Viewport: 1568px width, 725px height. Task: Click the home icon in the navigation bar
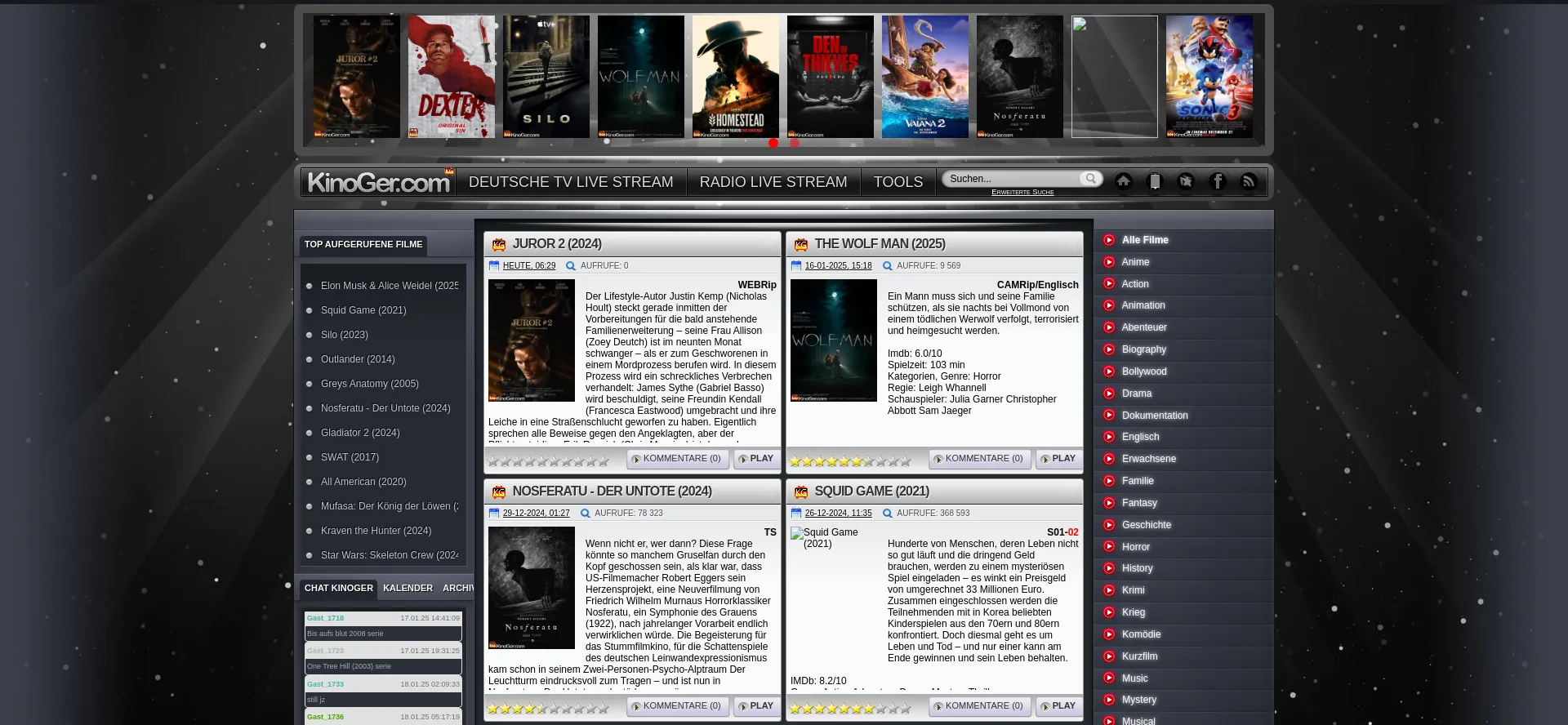coord(1124,181)
